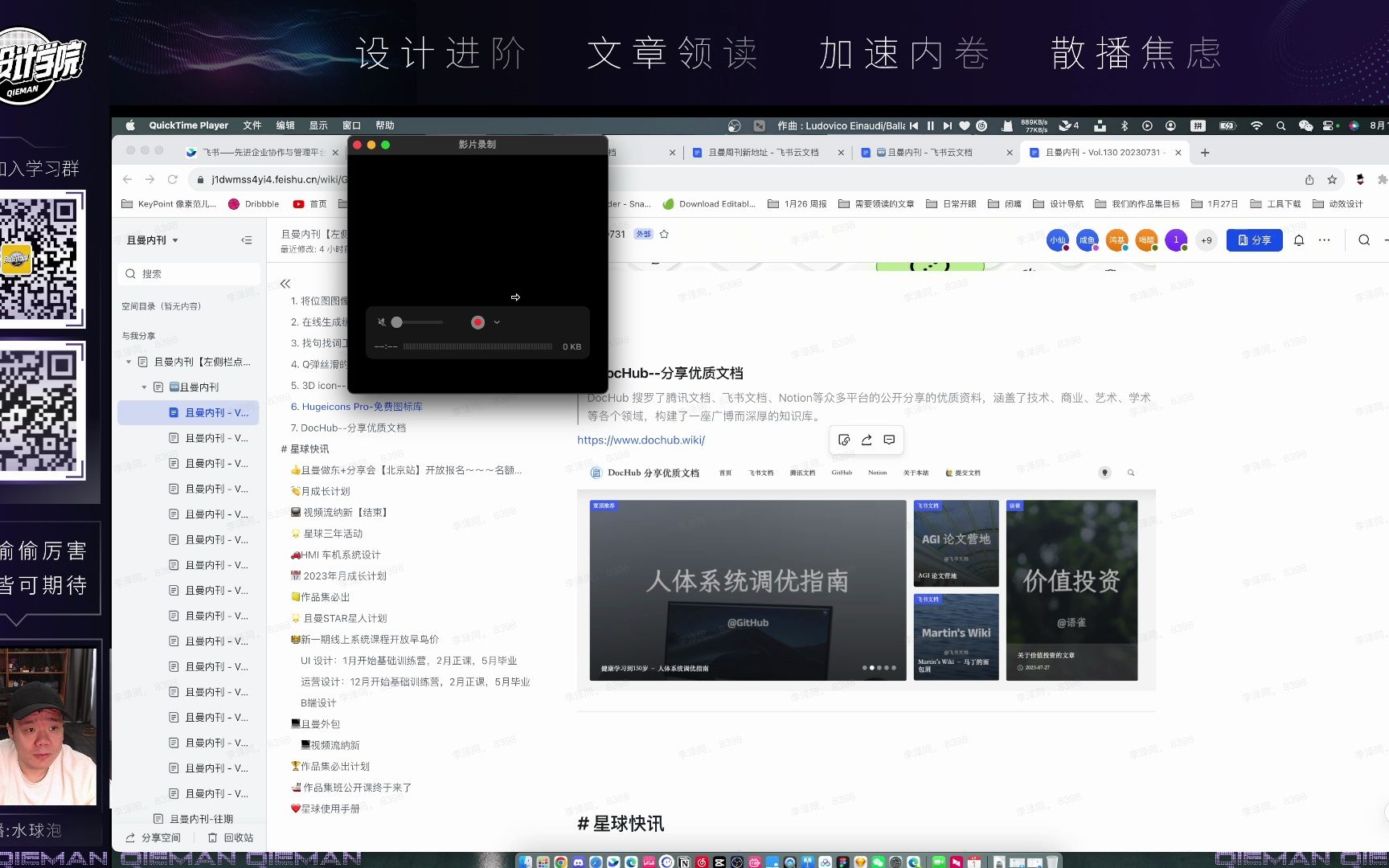
Task: Open 分享空间 at sidebar bottom
Action: coord(153,837)
